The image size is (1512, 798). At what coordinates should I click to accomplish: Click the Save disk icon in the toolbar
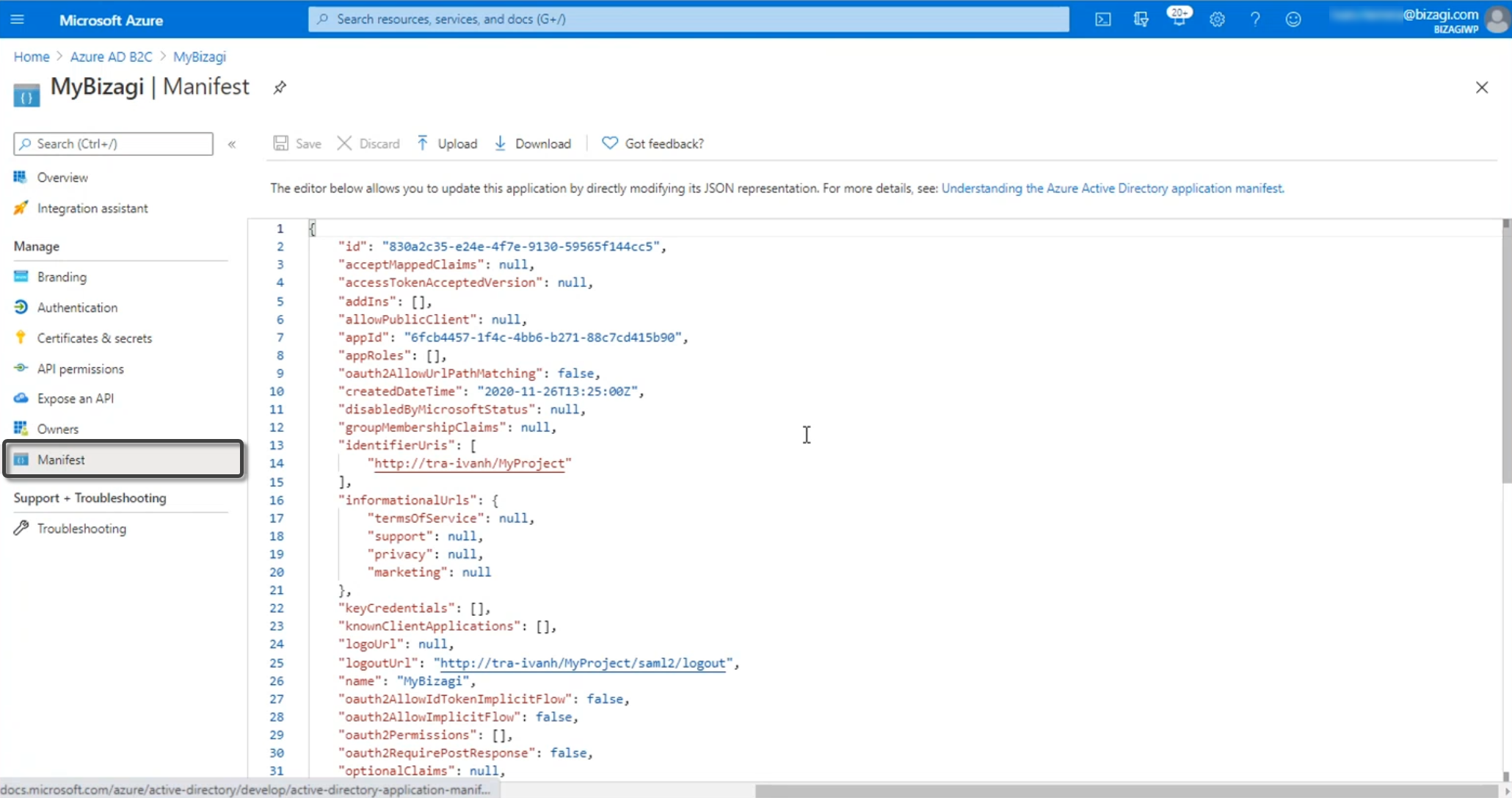(280, 143)
